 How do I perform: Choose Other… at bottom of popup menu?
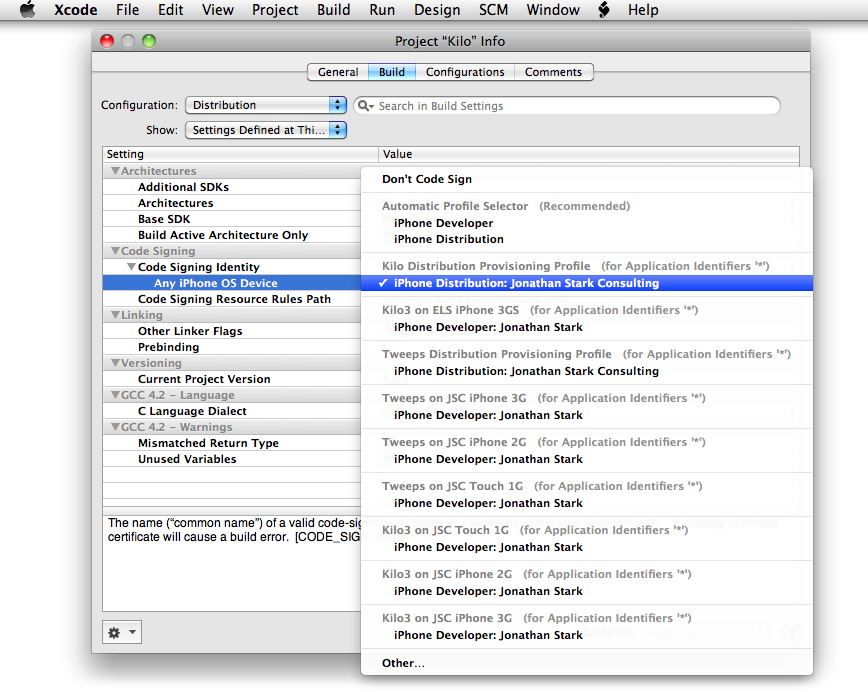[x=403, y=663]
